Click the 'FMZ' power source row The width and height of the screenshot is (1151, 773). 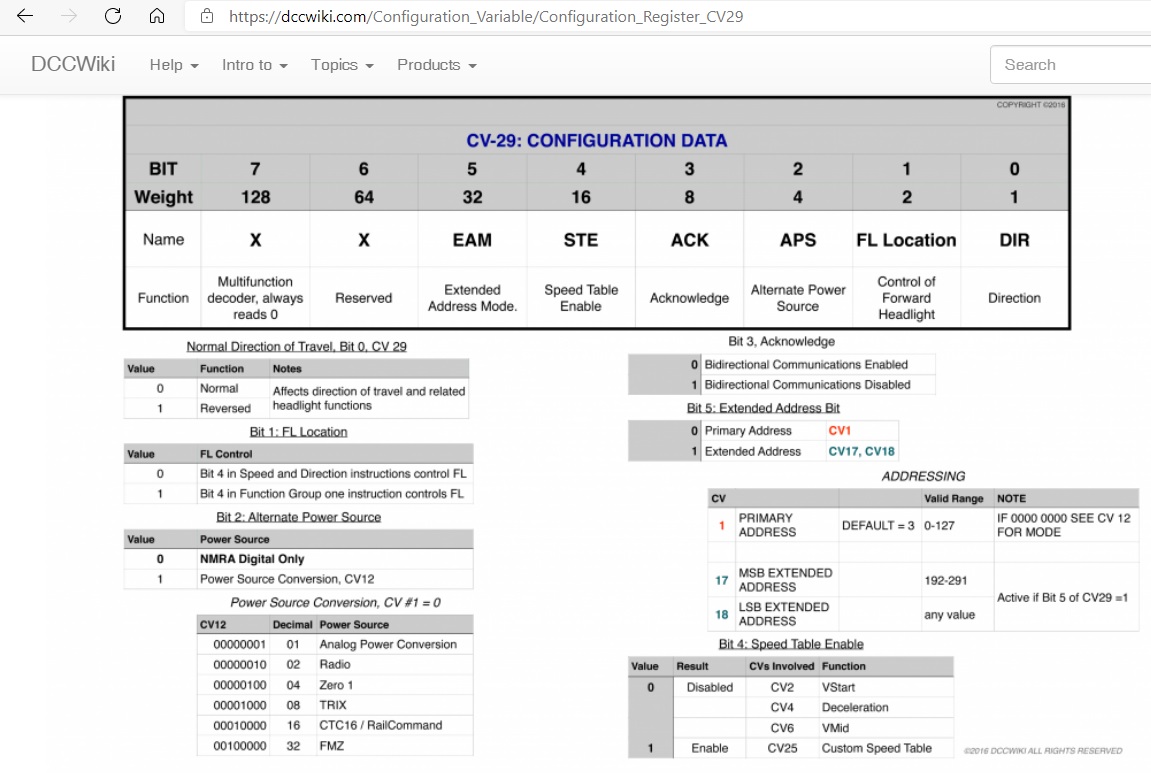[335, 745]
